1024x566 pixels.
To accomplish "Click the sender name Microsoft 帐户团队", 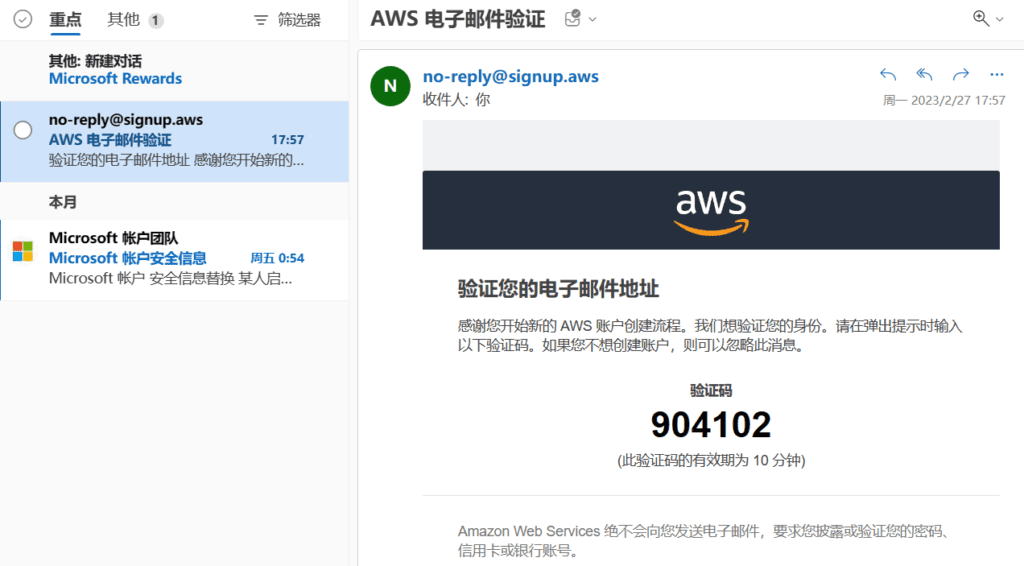I will (x=114, y=238).
